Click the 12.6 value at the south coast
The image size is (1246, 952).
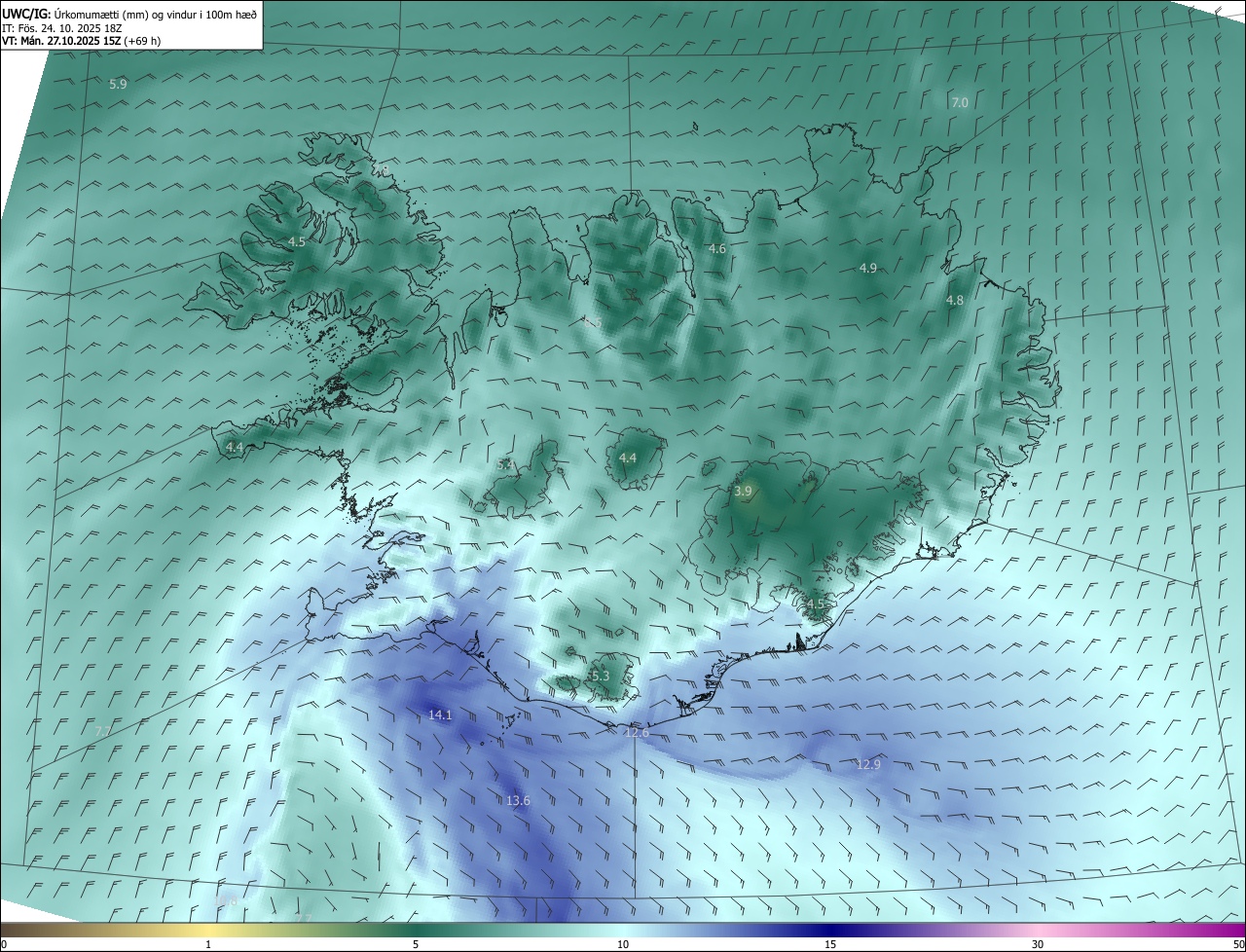click(637, 732)
